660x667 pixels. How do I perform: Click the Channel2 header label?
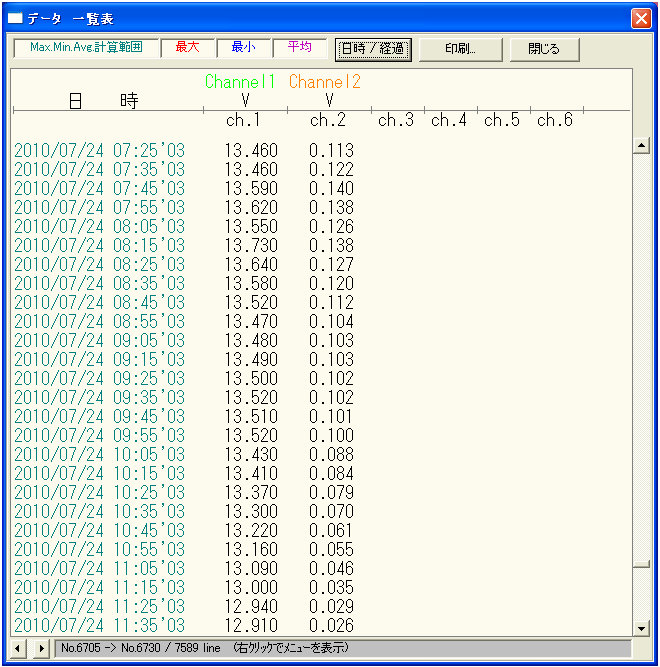click(324, 82)
